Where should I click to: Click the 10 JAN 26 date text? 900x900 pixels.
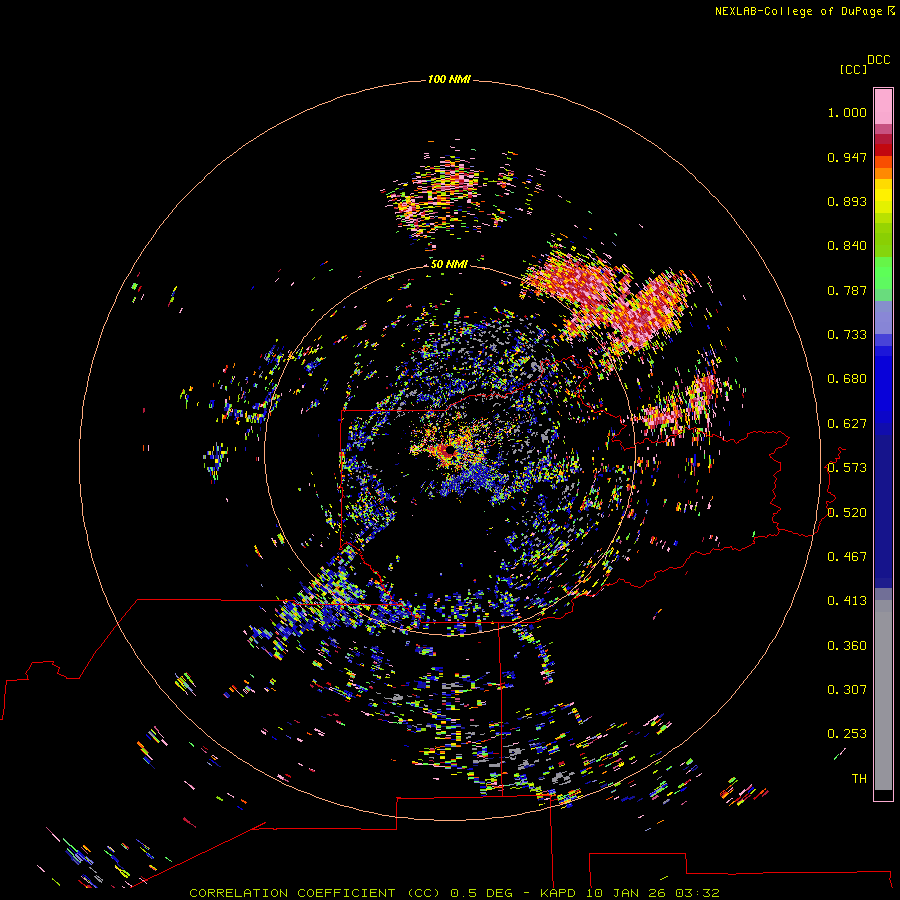[626, 893]
